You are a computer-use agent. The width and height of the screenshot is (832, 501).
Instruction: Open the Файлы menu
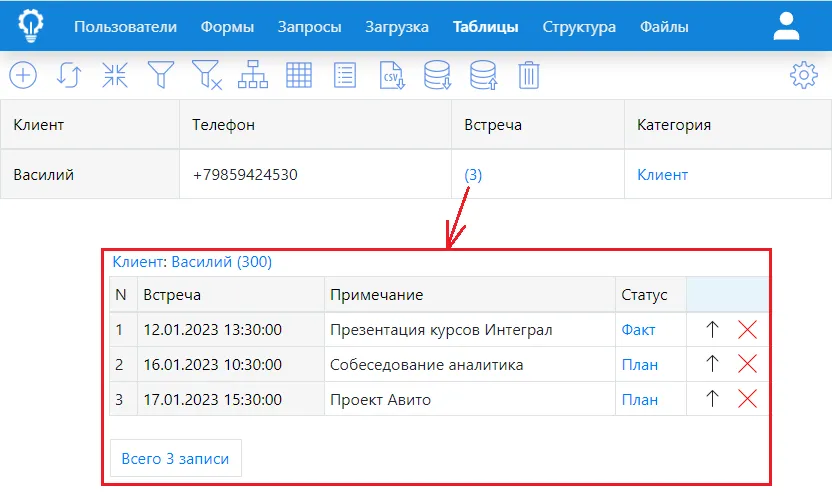click(x=664, y=27)
